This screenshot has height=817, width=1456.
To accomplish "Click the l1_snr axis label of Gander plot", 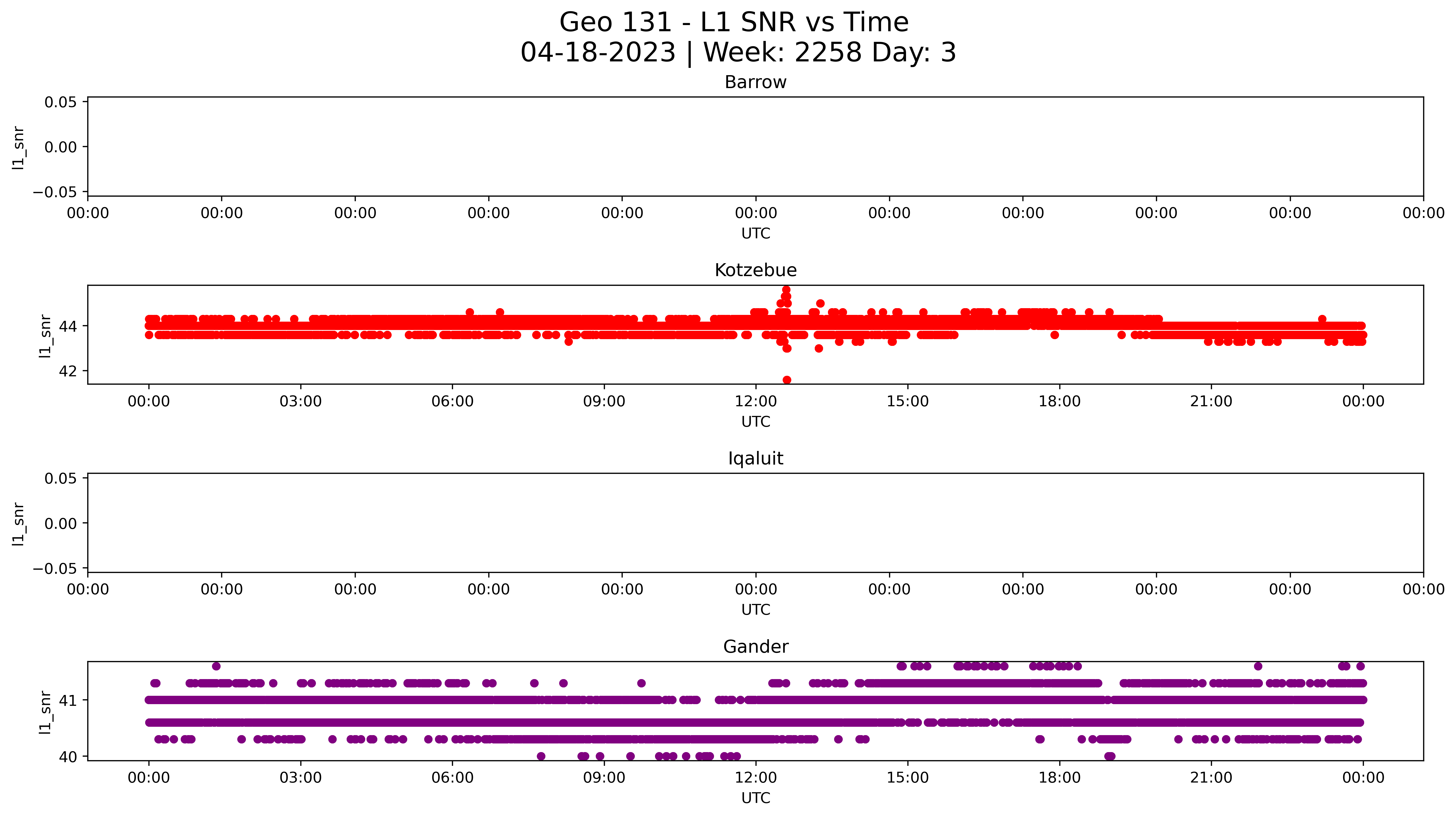I will pos(45,712).
